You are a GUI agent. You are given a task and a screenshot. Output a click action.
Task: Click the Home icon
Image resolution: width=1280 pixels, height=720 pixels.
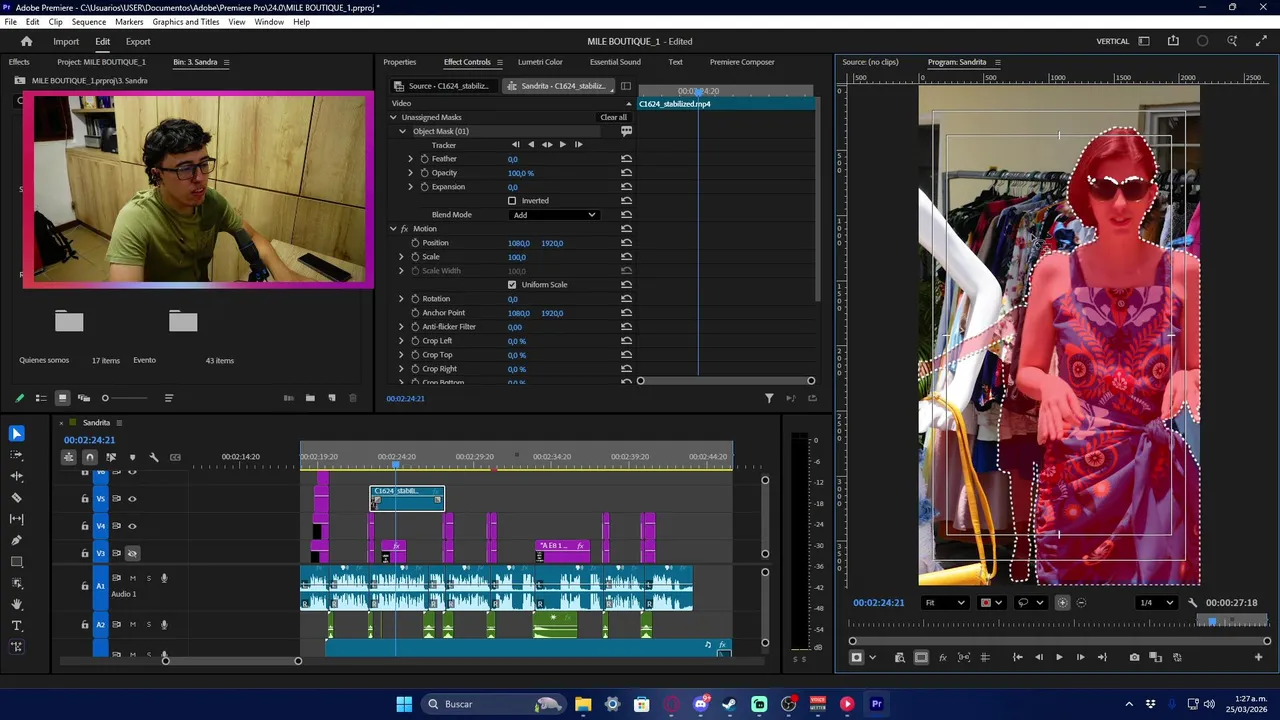(27, 41)
